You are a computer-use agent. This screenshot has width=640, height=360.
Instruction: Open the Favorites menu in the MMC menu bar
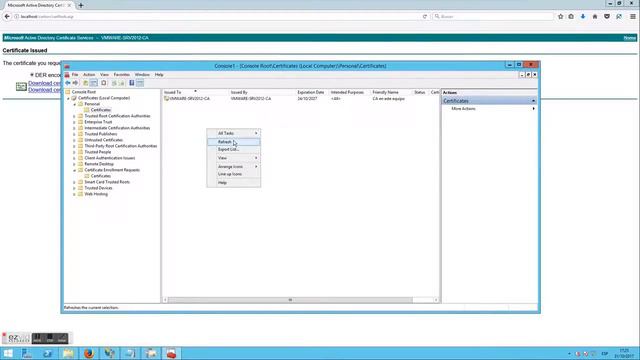click(x=122, y=75)
